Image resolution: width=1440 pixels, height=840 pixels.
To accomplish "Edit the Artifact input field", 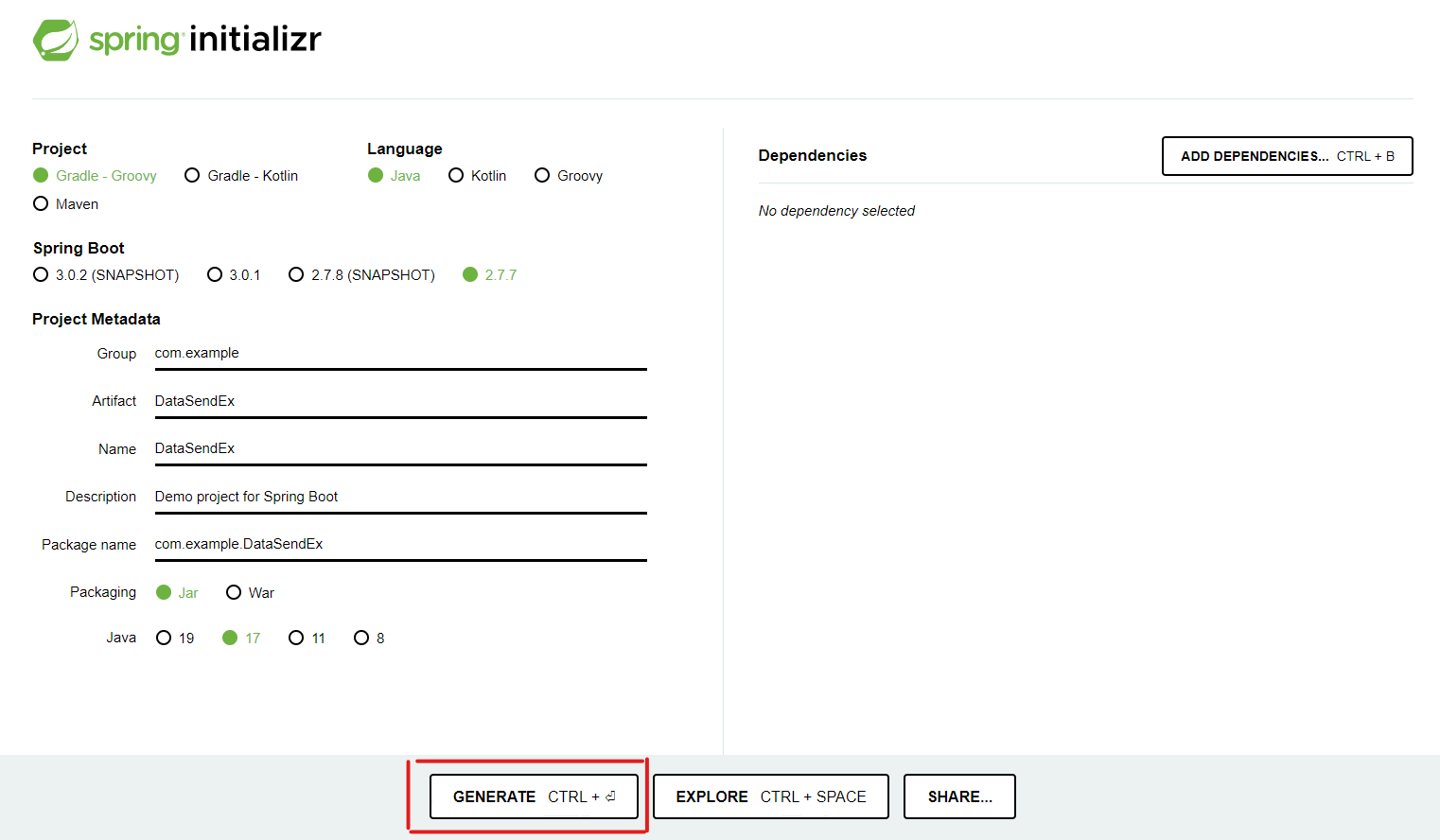I will pyautogui.click(x=401, y=401).
